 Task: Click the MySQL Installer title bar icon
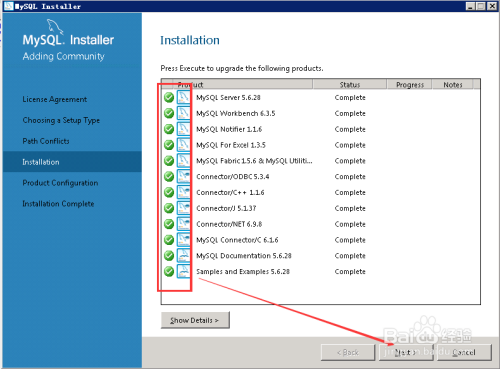tap(8, 6)
